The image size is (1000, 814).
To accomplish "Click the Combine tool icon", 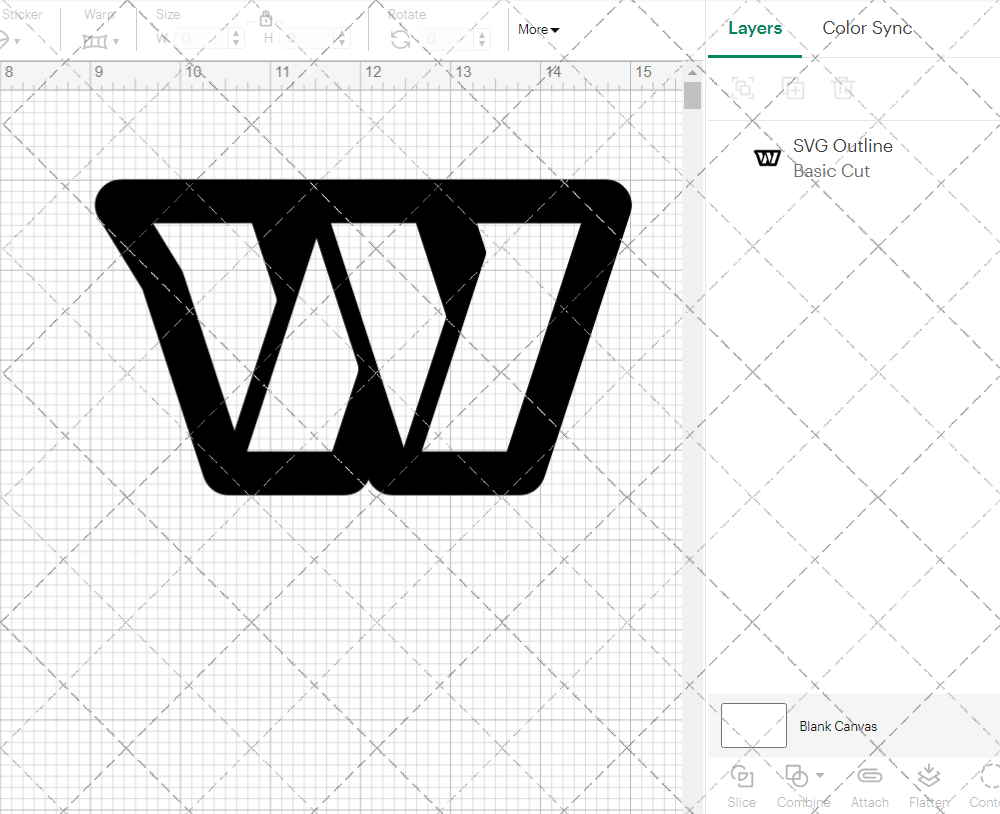I will [797, 776].
